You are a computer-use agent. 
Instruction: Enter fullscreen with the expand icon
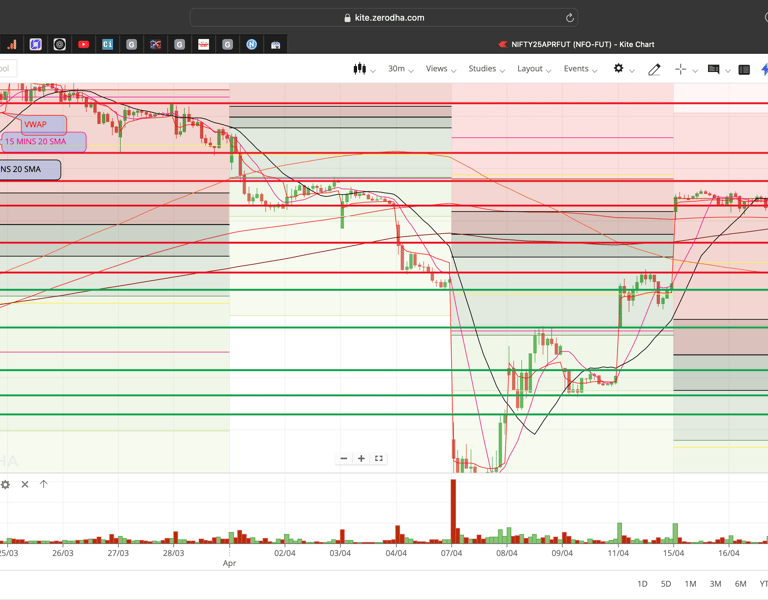(x=379, y=458)
